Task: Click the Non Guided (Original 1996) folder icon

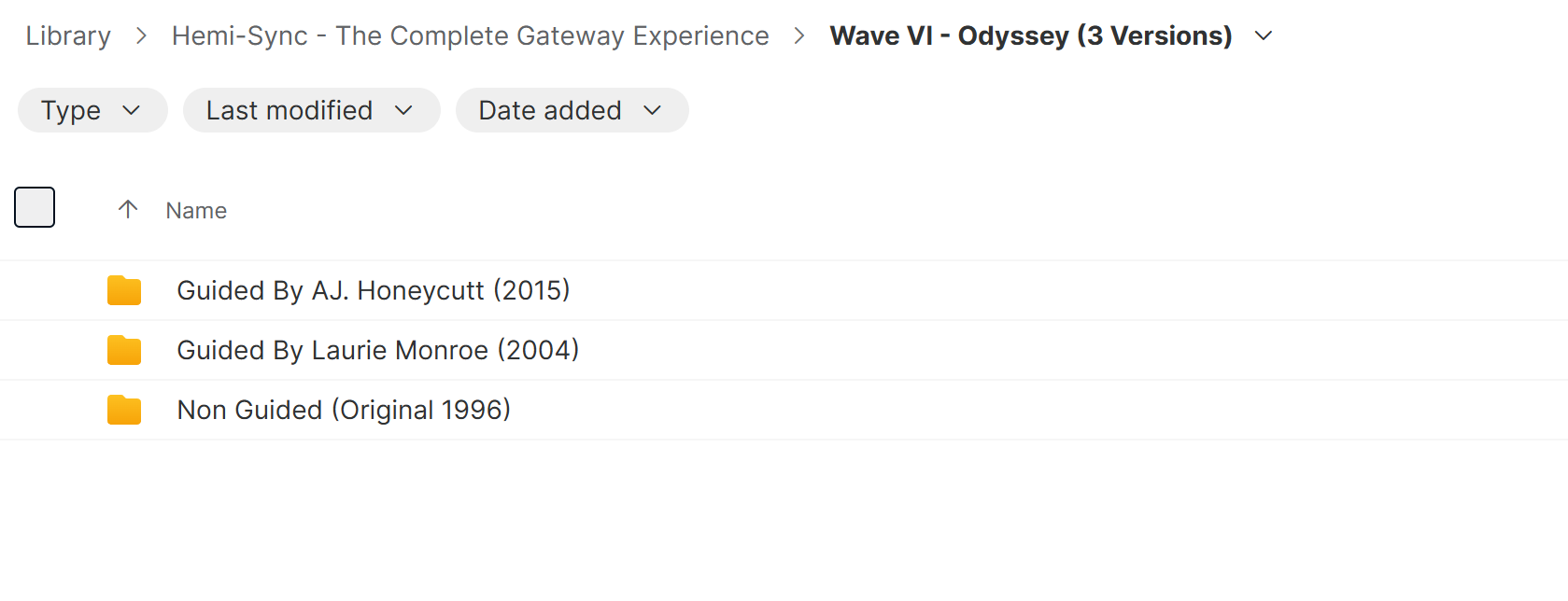Action: [124, 410]
